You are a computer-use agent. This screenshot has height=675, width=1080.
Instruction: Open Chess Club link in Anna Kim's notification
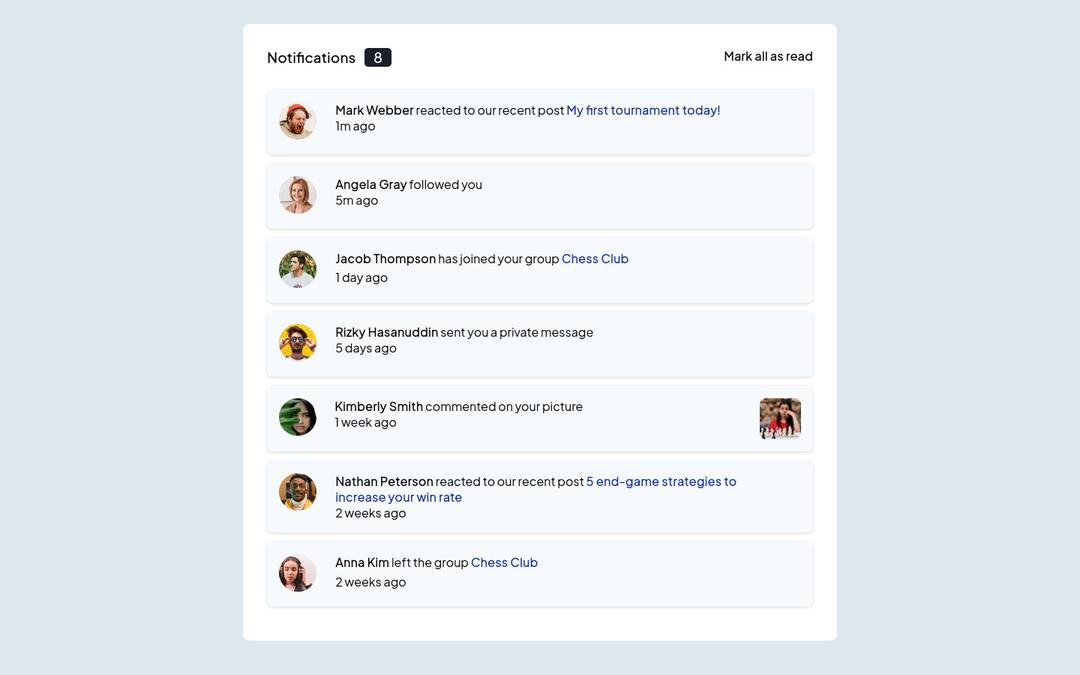(x=504, y=563)
